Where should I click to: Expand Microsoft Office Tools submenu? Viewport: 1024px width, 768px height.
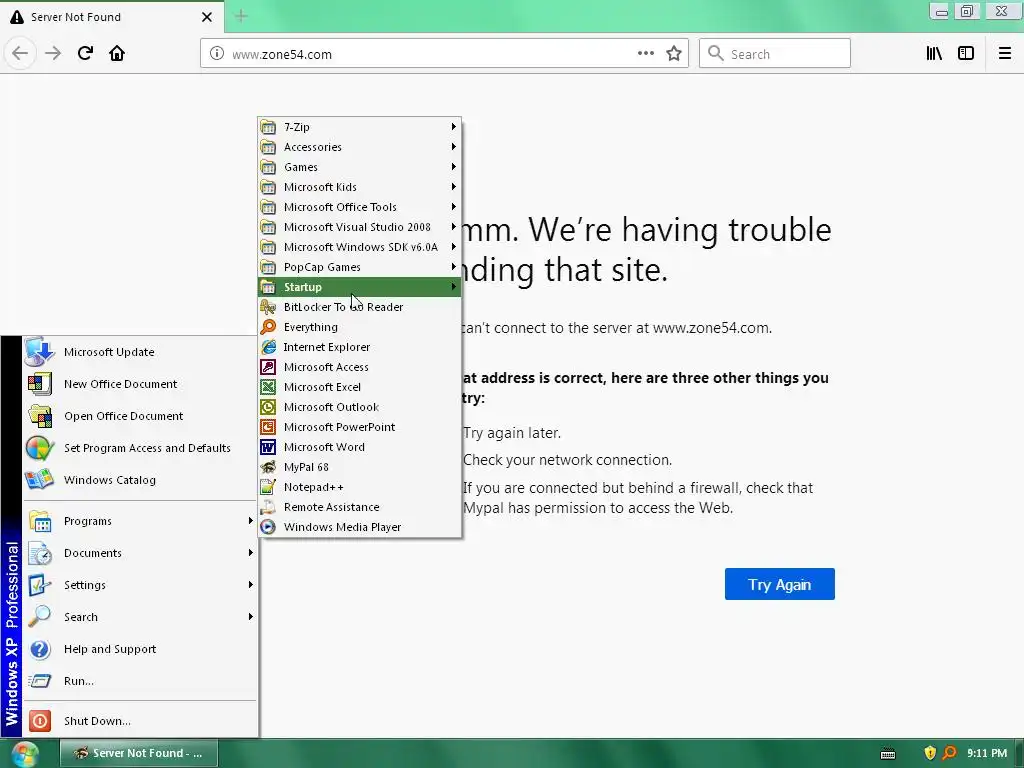pyautogui.click(x=360, y=206)
